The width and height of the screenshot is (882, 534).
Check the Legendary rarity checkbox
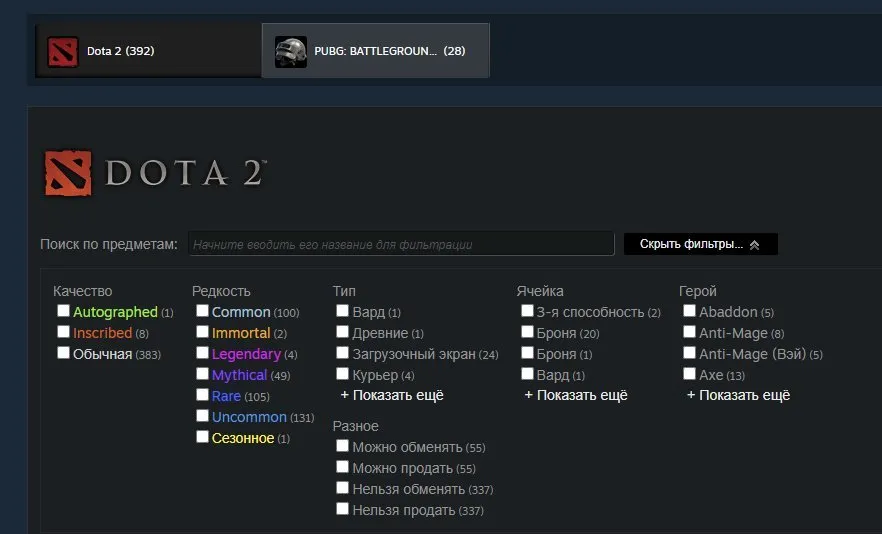click(202, 352)
